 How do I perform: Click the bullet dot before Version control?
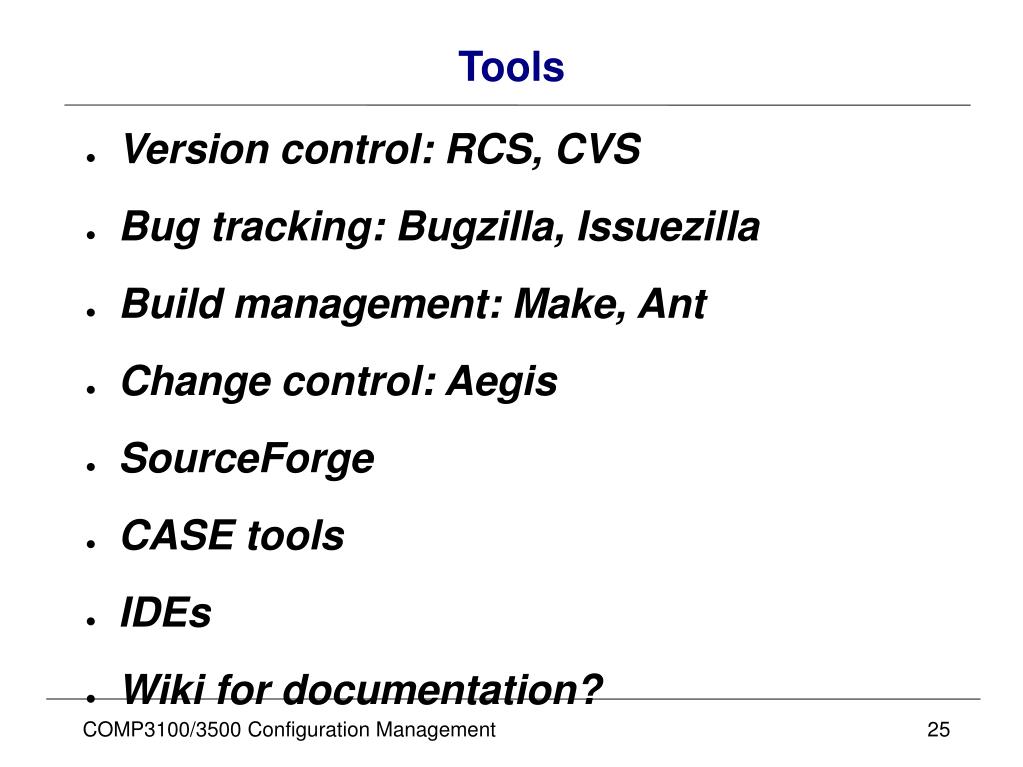click(x=91, y=157)
